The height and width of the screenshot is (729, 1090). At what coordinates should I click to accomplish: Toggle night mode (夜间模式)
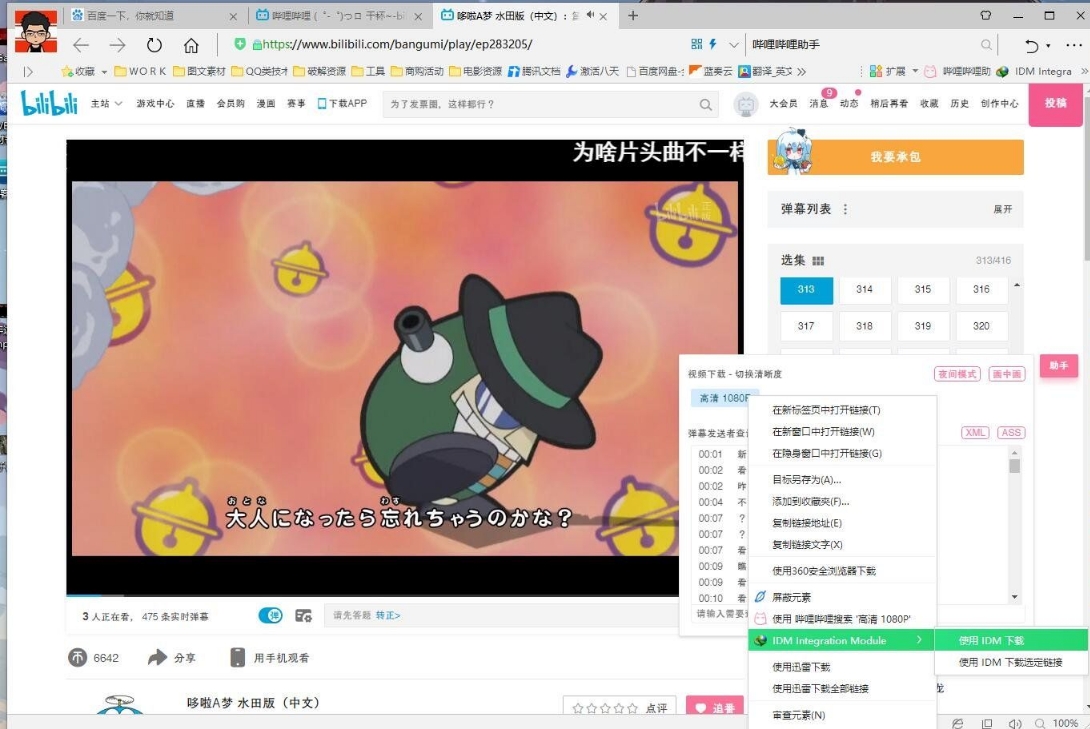coord(957,374)
